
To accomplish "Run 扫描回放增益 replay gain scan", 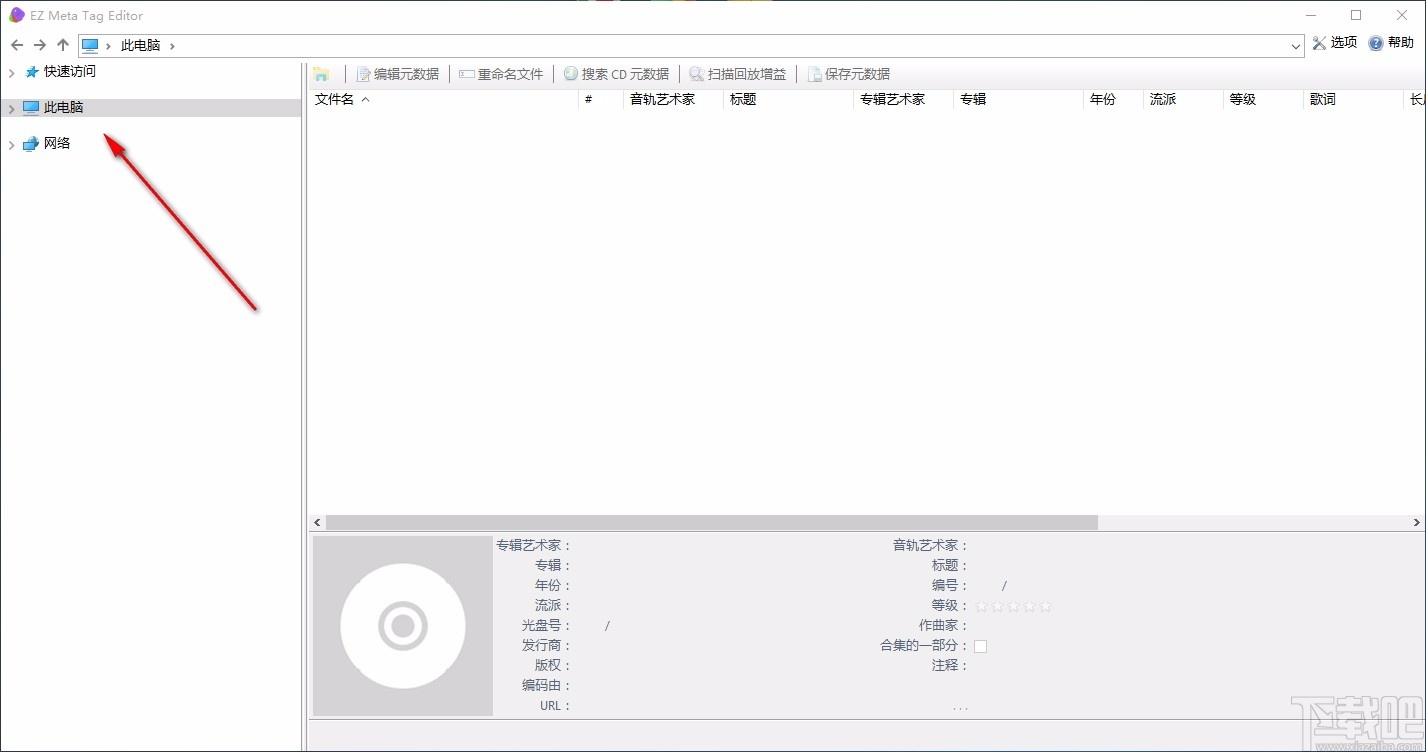I will point(738,73).
